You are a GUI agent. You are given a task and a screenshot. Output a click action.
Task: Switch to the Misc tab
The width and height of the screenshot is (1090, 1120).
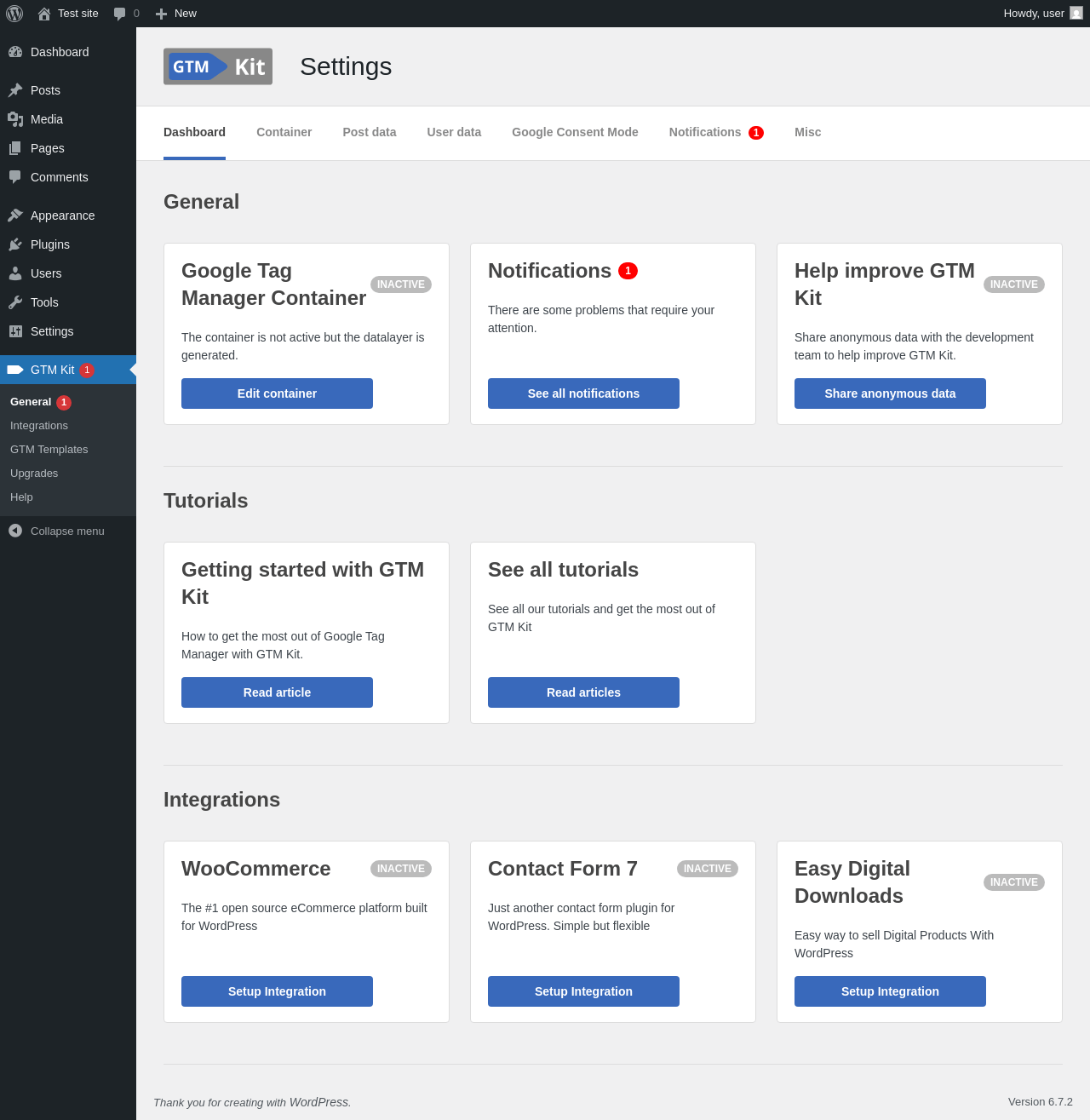(808, 132)
